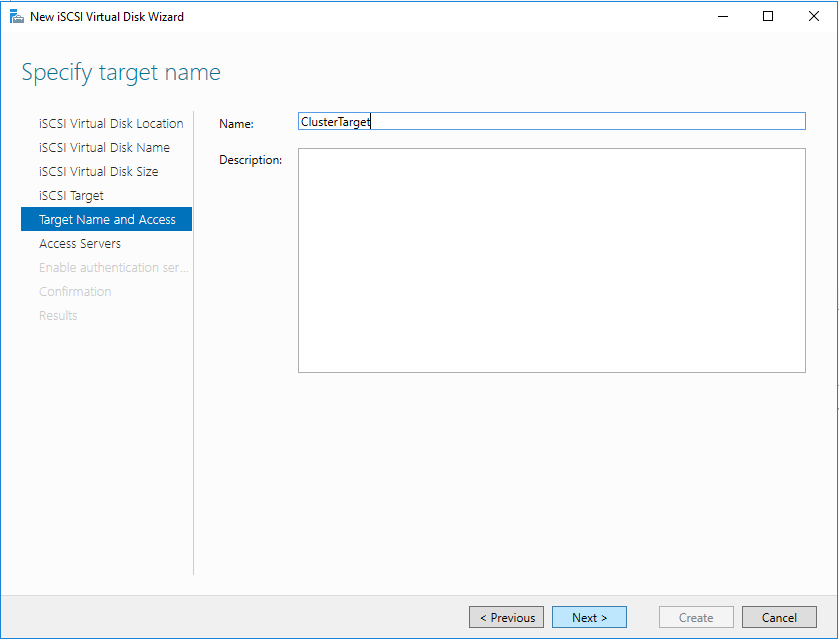Screen dimensions: 839x639
Task: Cancel the wizard
Action: pos(779,618)
